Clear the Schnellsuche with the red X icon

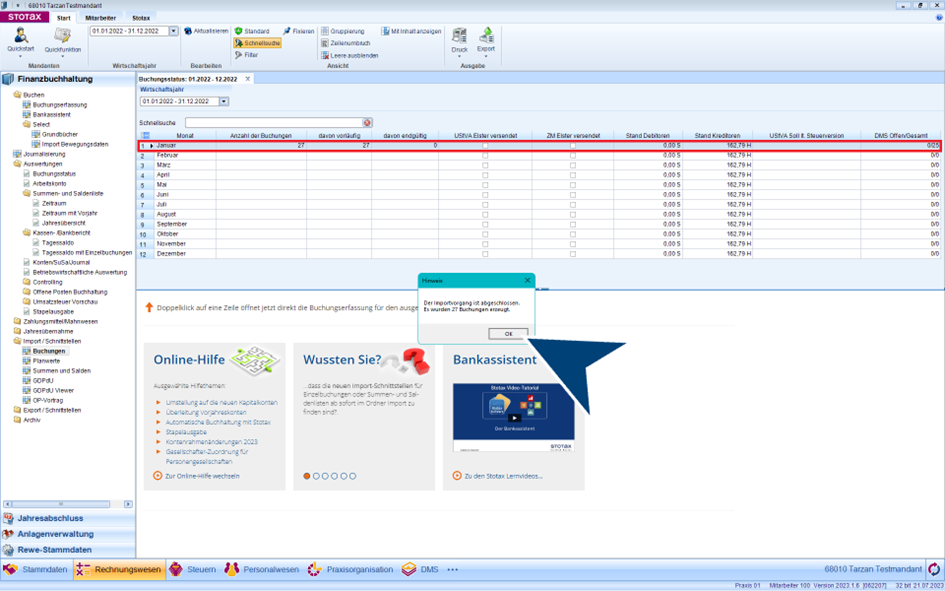(367, 123)
